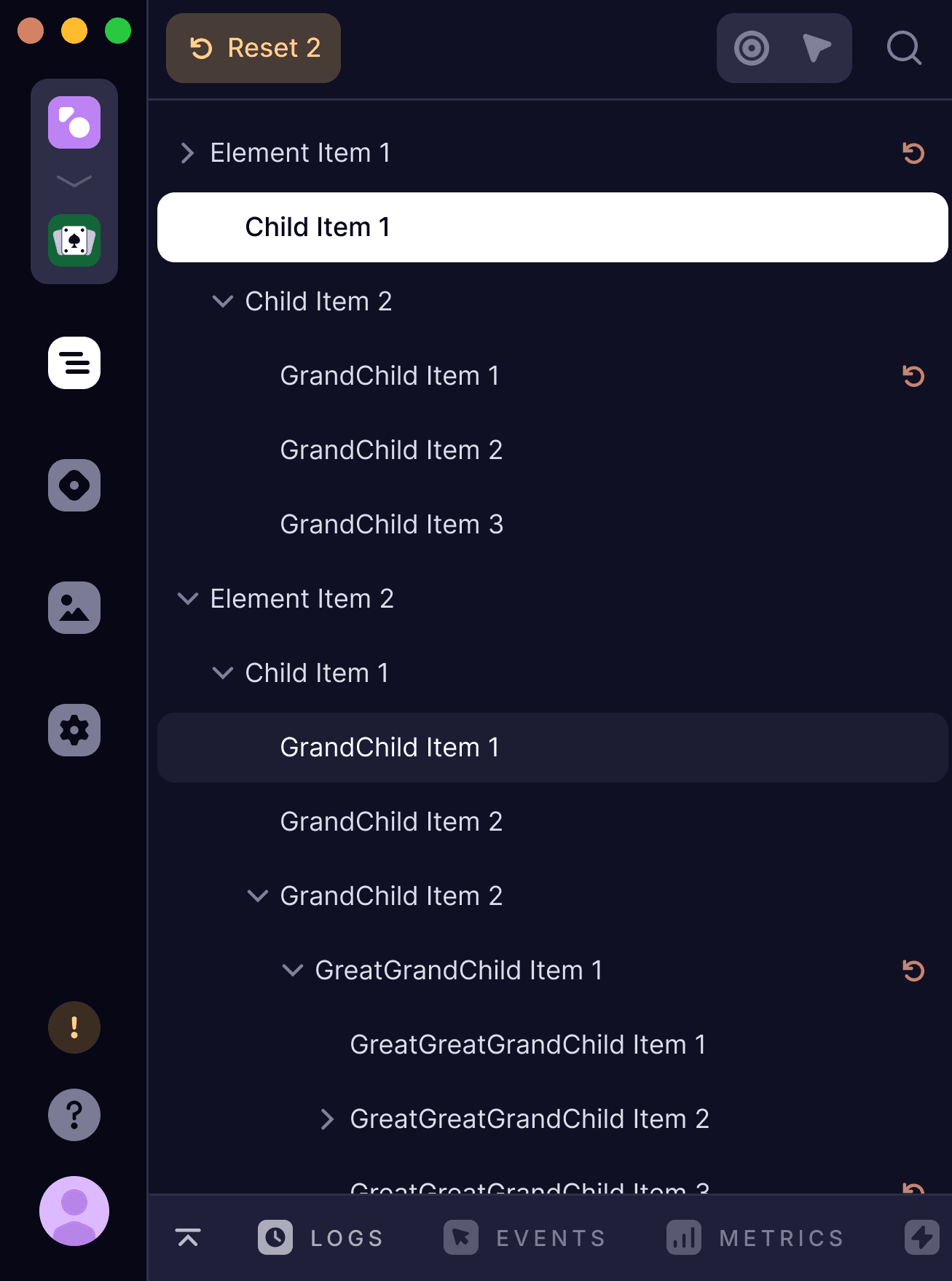Collapse Element Item 2 in the tree
This screenshot has width=952, height=1281.
[x=187, y=599]
